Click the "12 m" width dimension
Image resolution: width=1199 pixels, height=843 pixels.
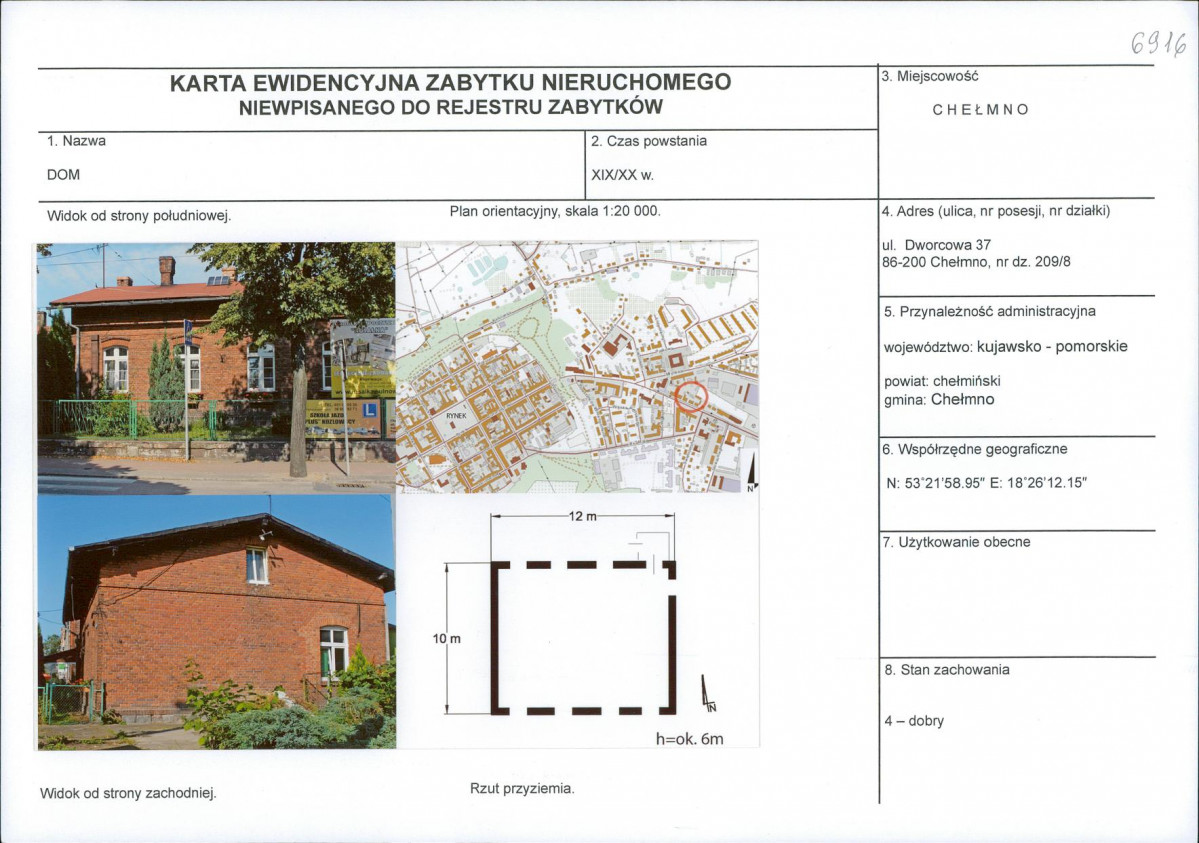click(x=583, y=516)
